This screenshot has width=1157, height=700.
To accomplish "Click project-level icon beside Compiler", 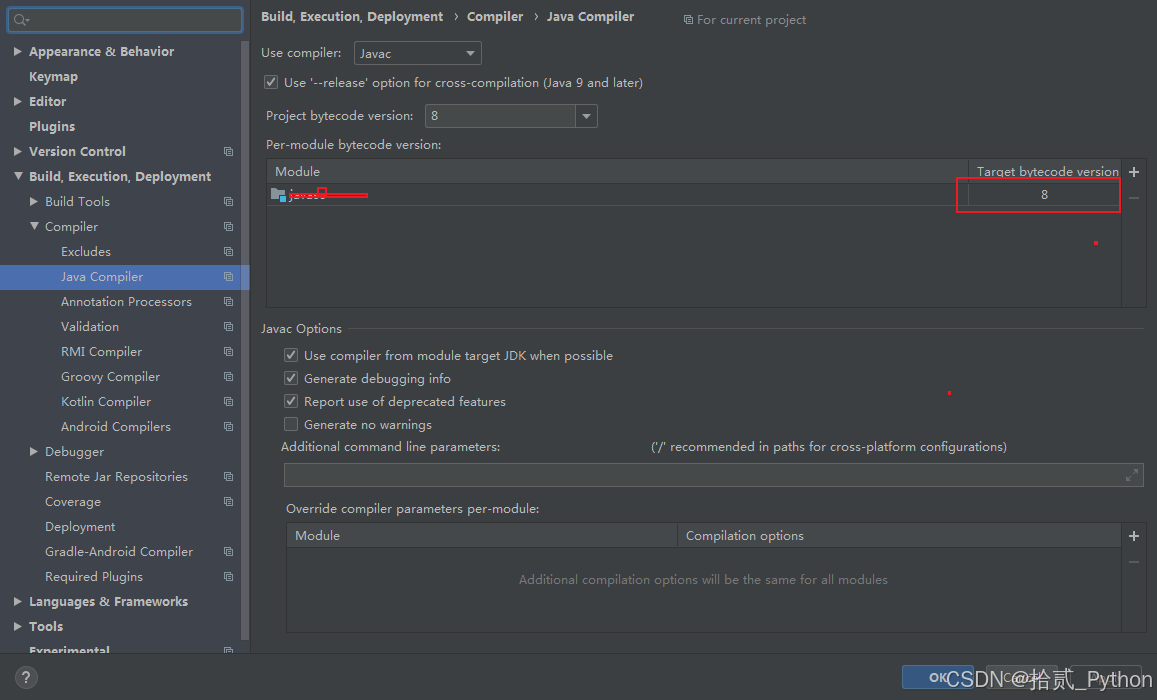I will 229,226.
